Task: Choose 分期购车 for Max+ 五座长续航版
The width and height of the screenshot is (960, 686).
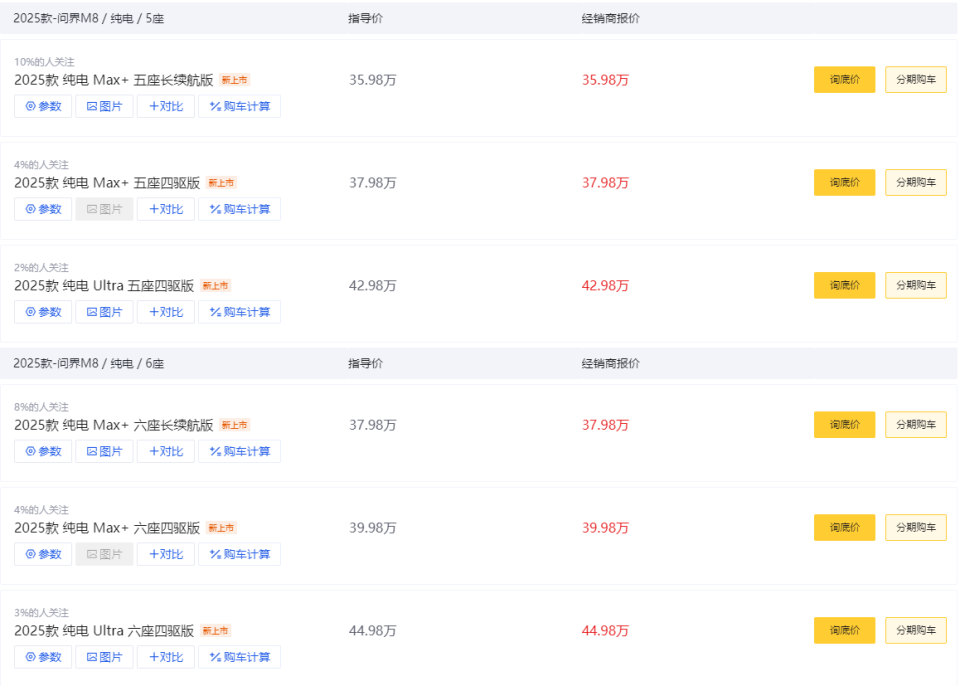Action: (916, 80)
